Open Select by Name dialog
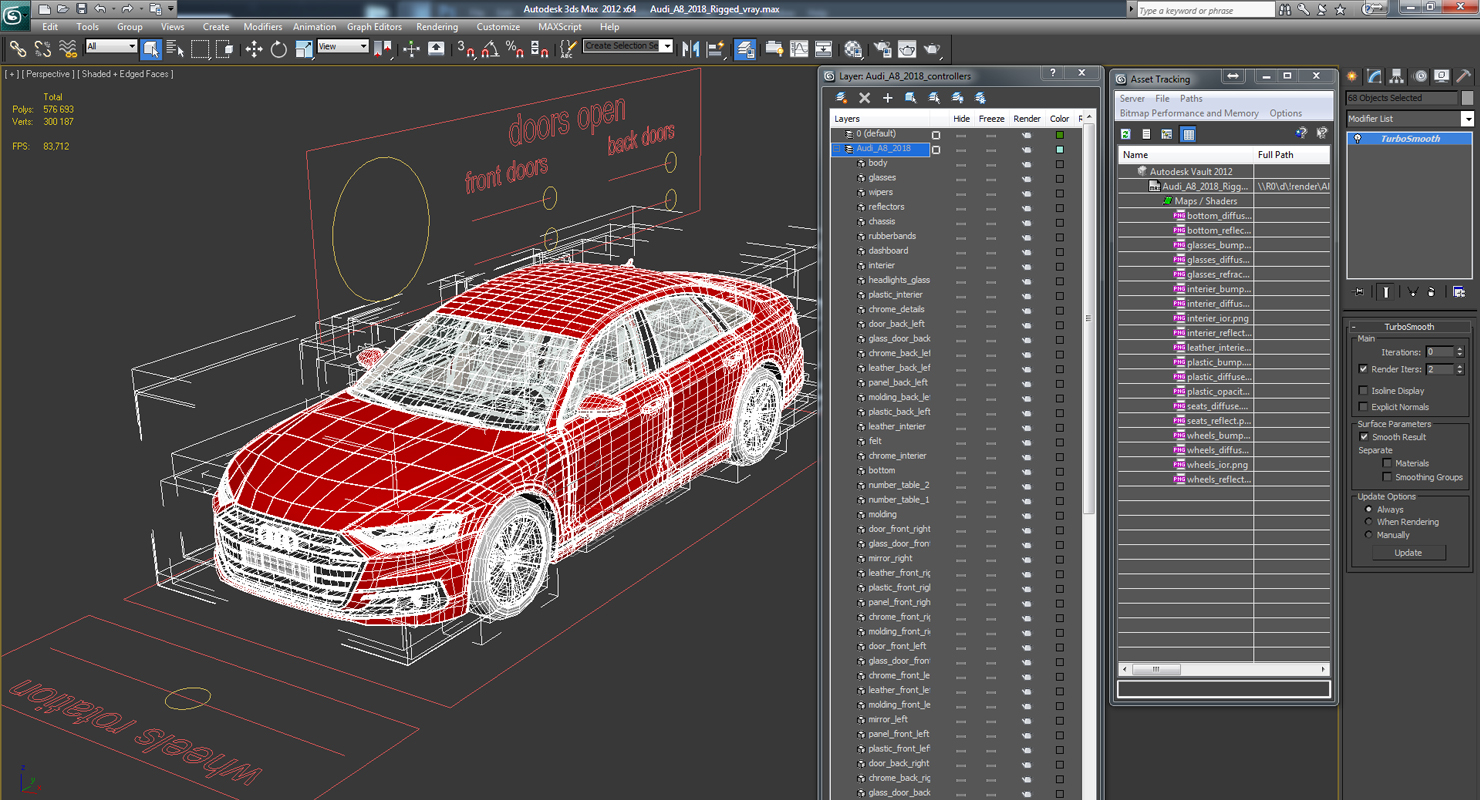1480x800 pixels. click(x=175, y=48)
